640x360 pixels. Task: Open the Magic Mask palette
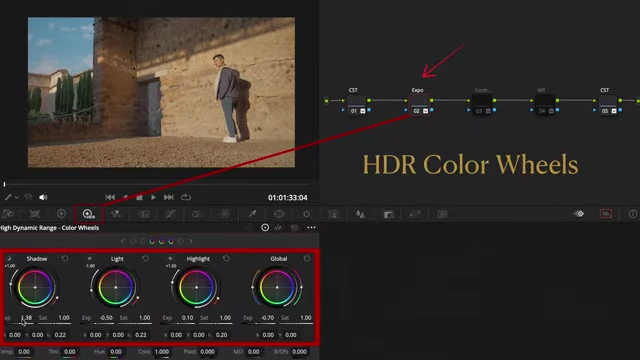click(333, 214)
